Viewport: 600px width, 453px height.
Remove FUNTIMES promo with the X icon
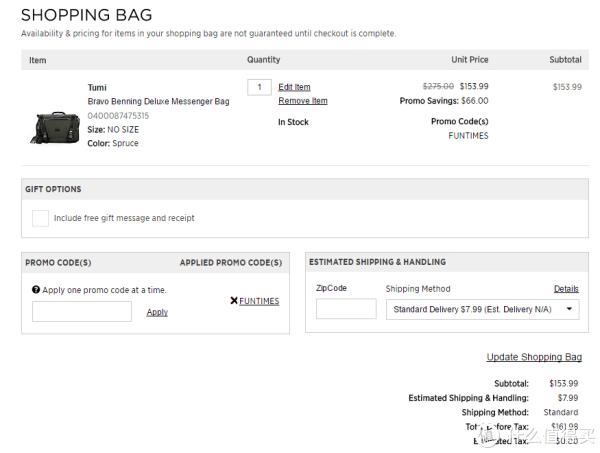click(234, 301)
